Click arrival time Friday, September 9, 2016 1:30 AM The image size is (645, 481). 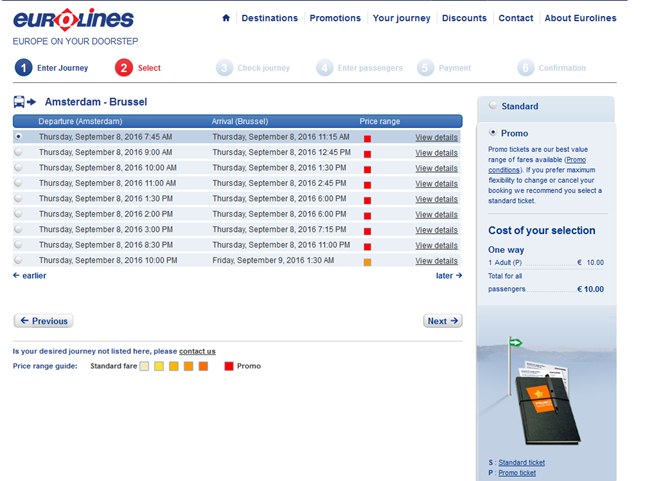tap(273, 260)
